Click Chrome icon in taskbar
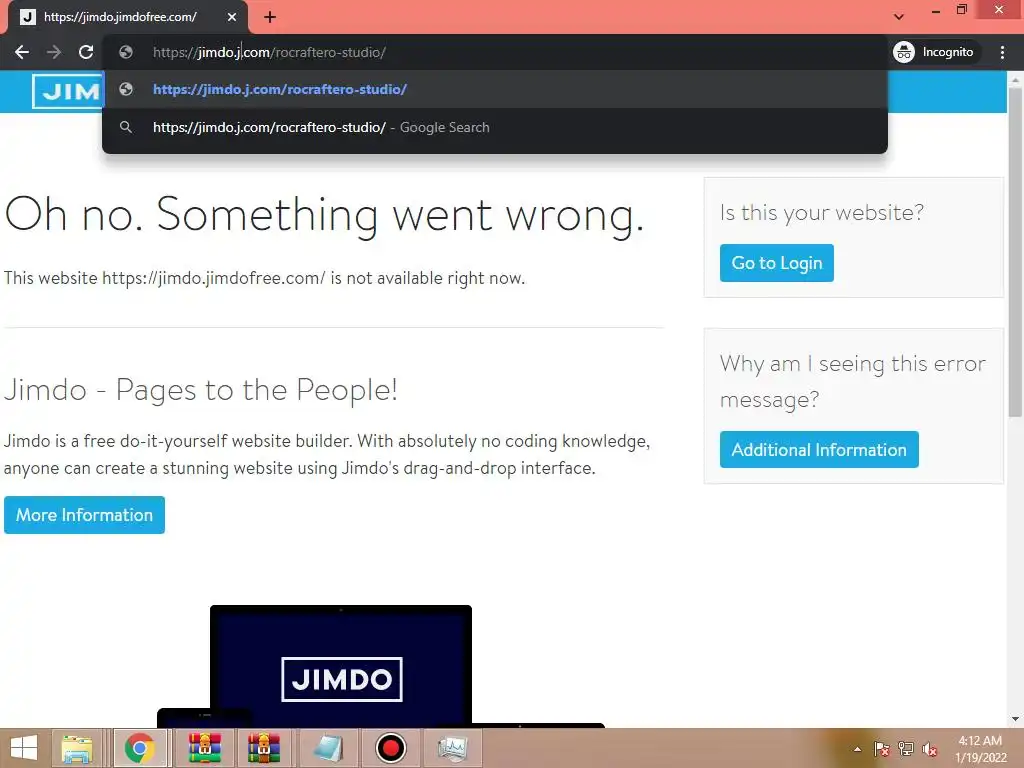1024x768 pixels. [140, 748]
